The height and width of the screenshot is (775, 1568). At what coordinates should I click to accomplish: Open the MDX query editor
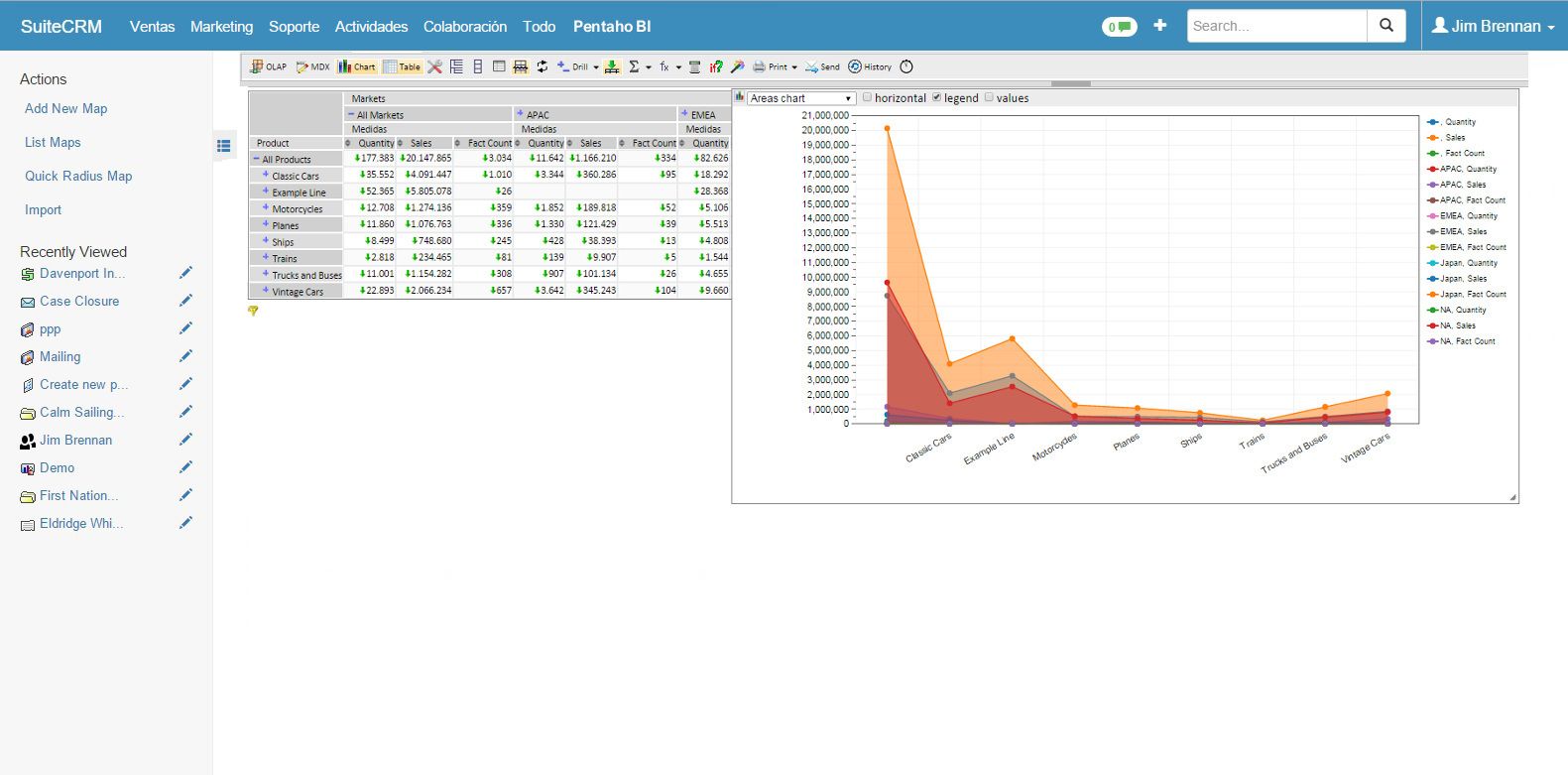pyautogui.click(x=312, y=66)
